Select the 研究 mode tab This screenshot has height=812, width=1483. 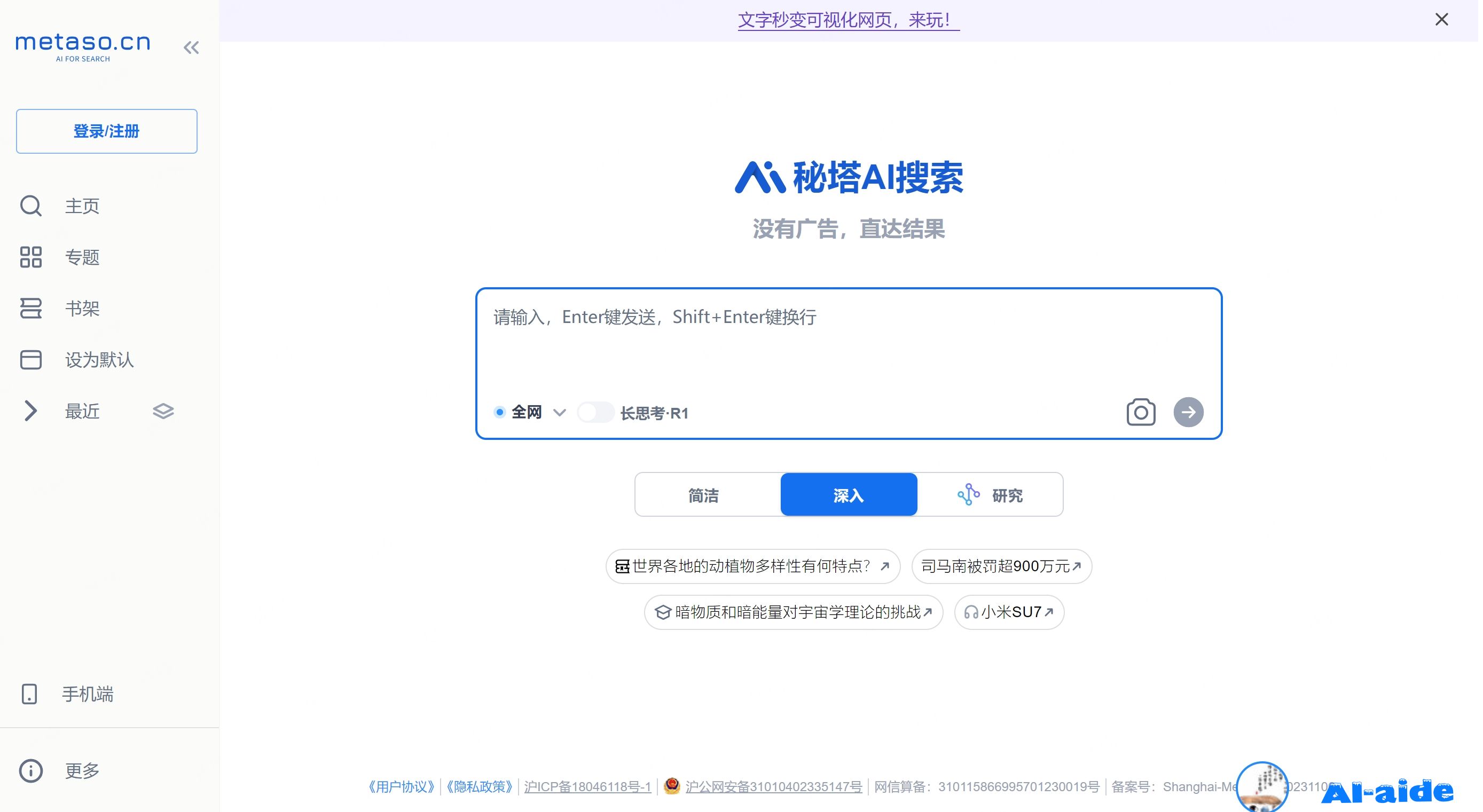(x=990, y=495)
